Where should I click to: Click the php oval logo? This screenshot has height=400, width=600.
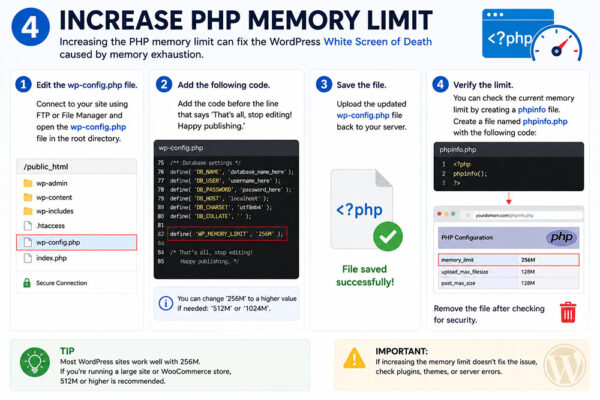(561, 237)
